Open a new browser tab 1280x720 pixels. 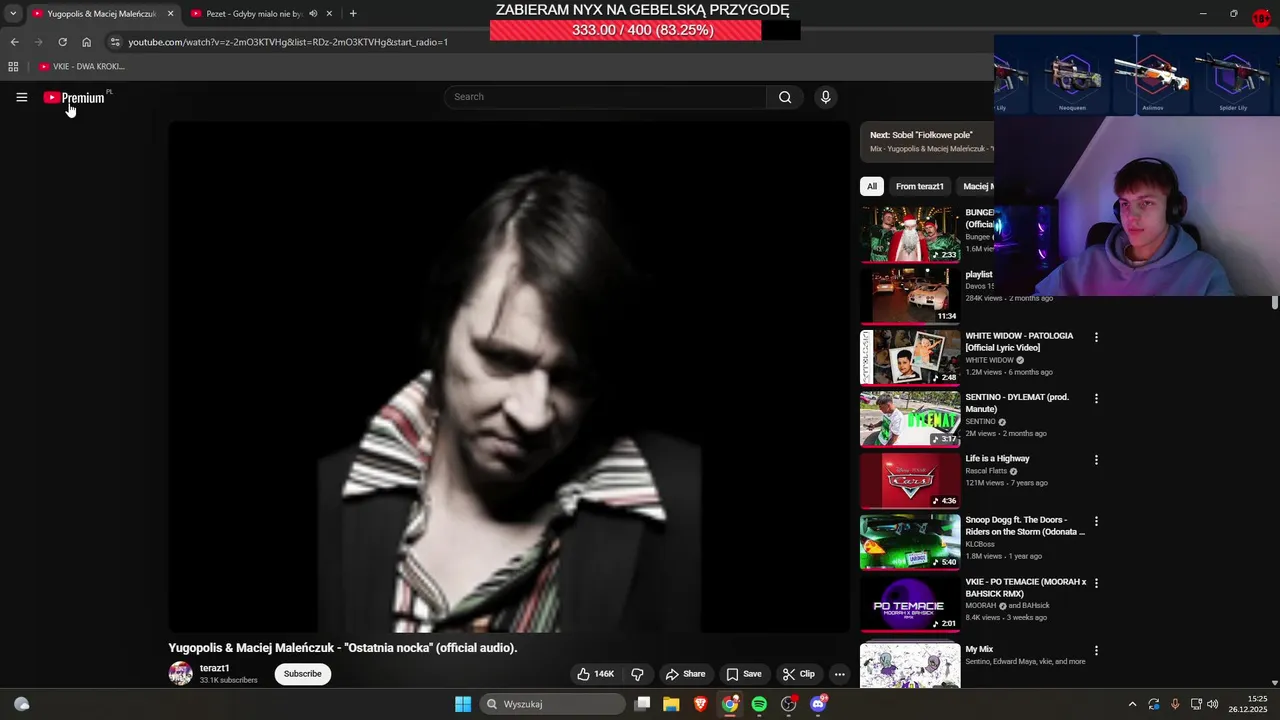point(353,14)
